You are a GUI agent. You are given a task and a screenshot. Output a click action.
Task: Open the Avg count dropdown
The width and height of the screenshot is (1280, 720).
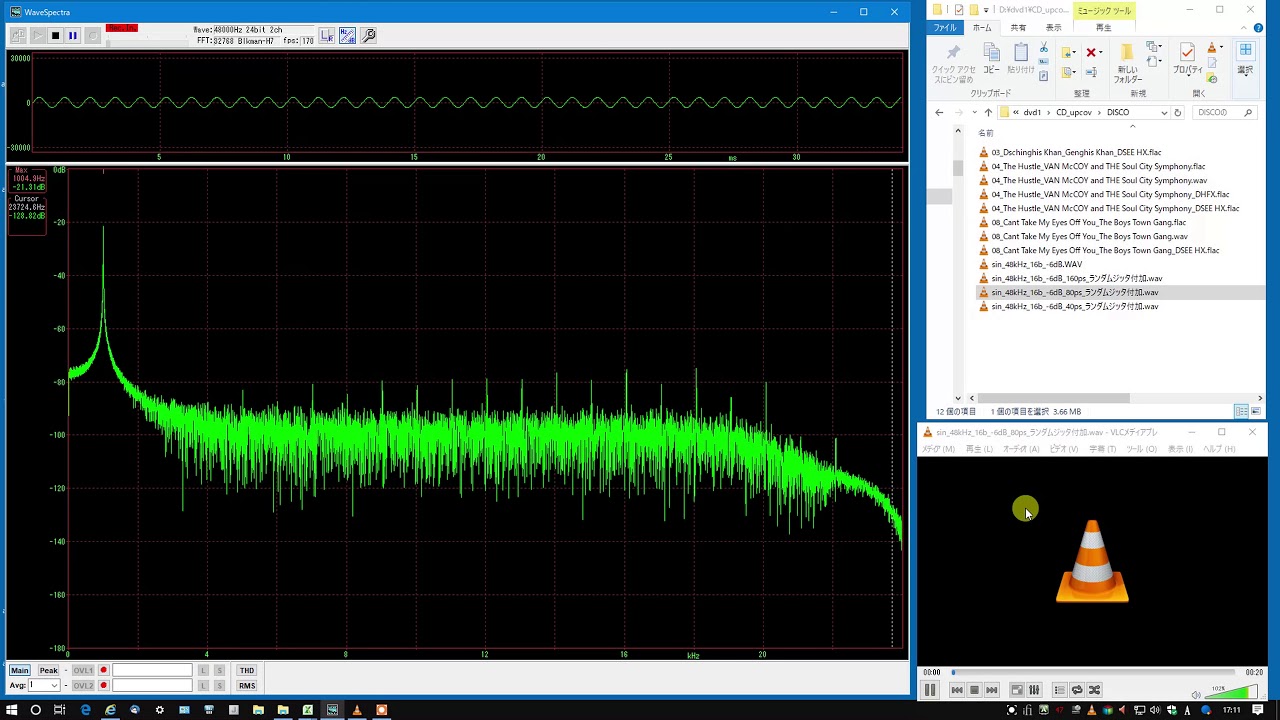pos(53,685)
